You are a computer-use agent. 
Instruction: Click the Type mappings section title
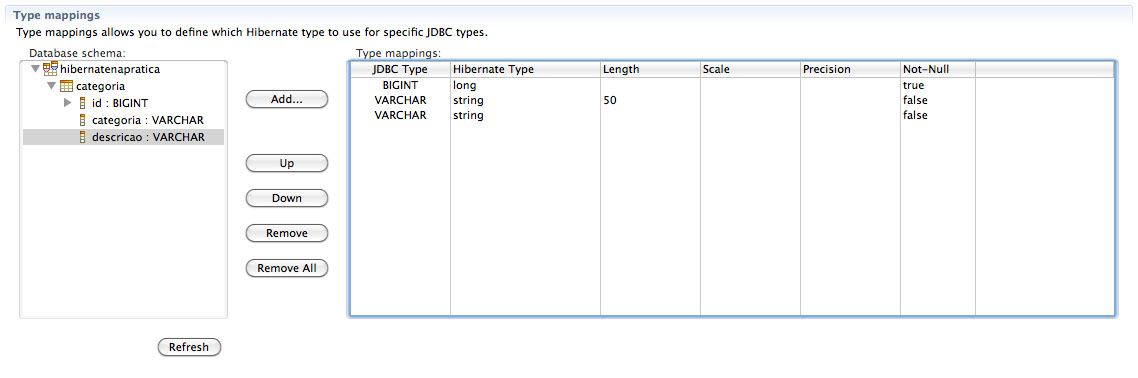pos(57,15)
